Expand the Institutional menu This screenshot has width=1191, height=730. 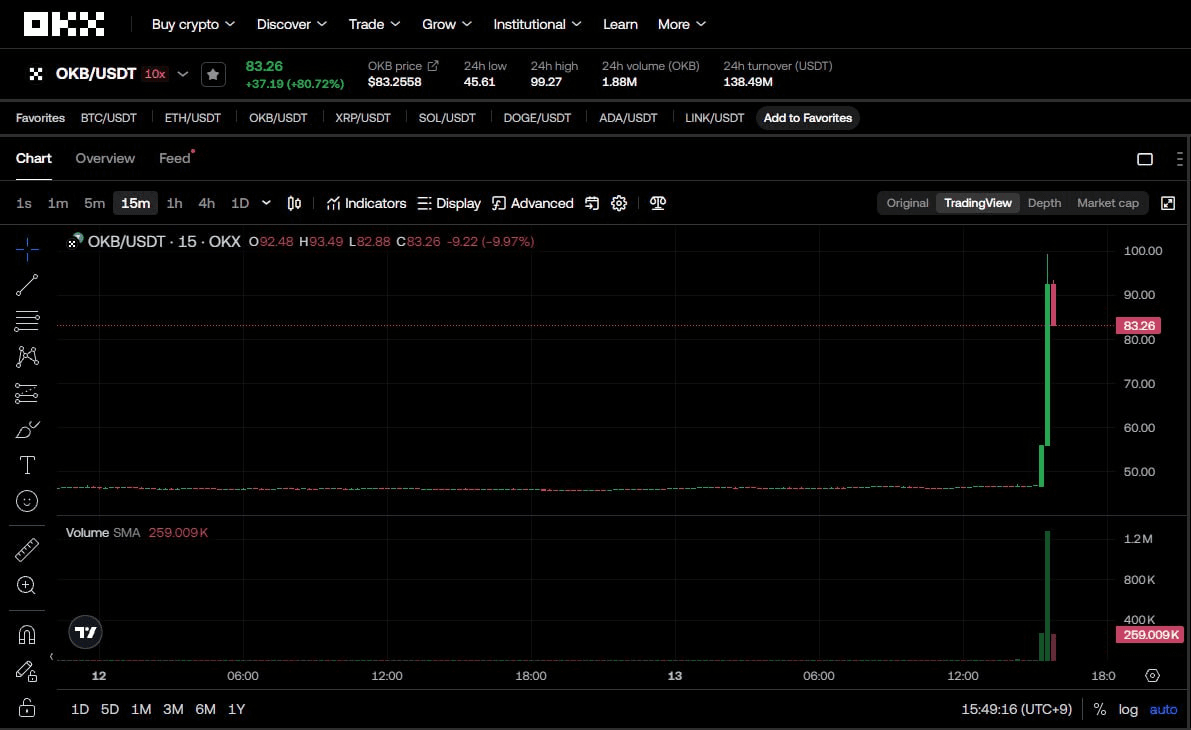[537, 24]
